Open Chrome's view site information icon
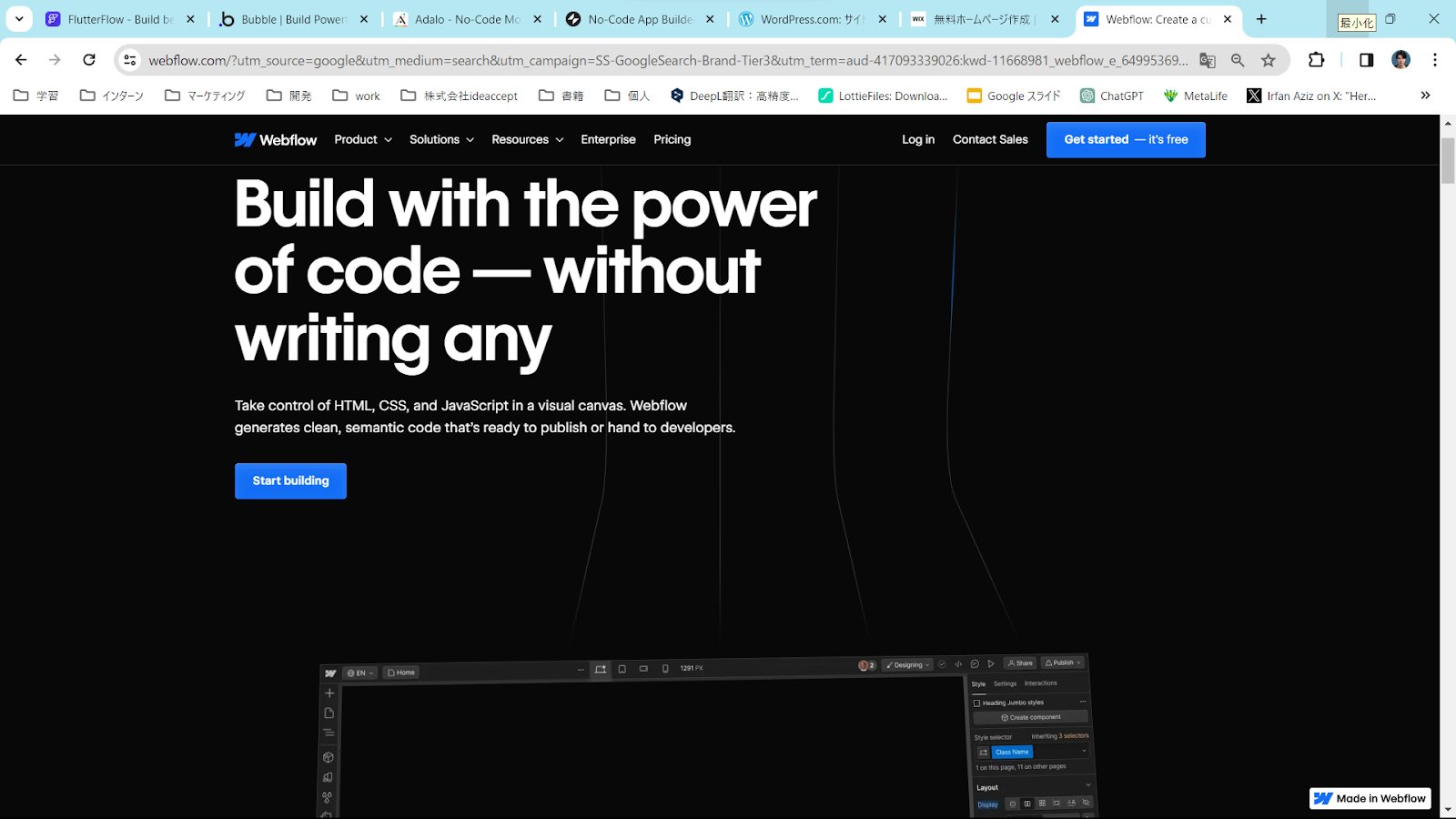1456x819 pixels. coord(130,60)
